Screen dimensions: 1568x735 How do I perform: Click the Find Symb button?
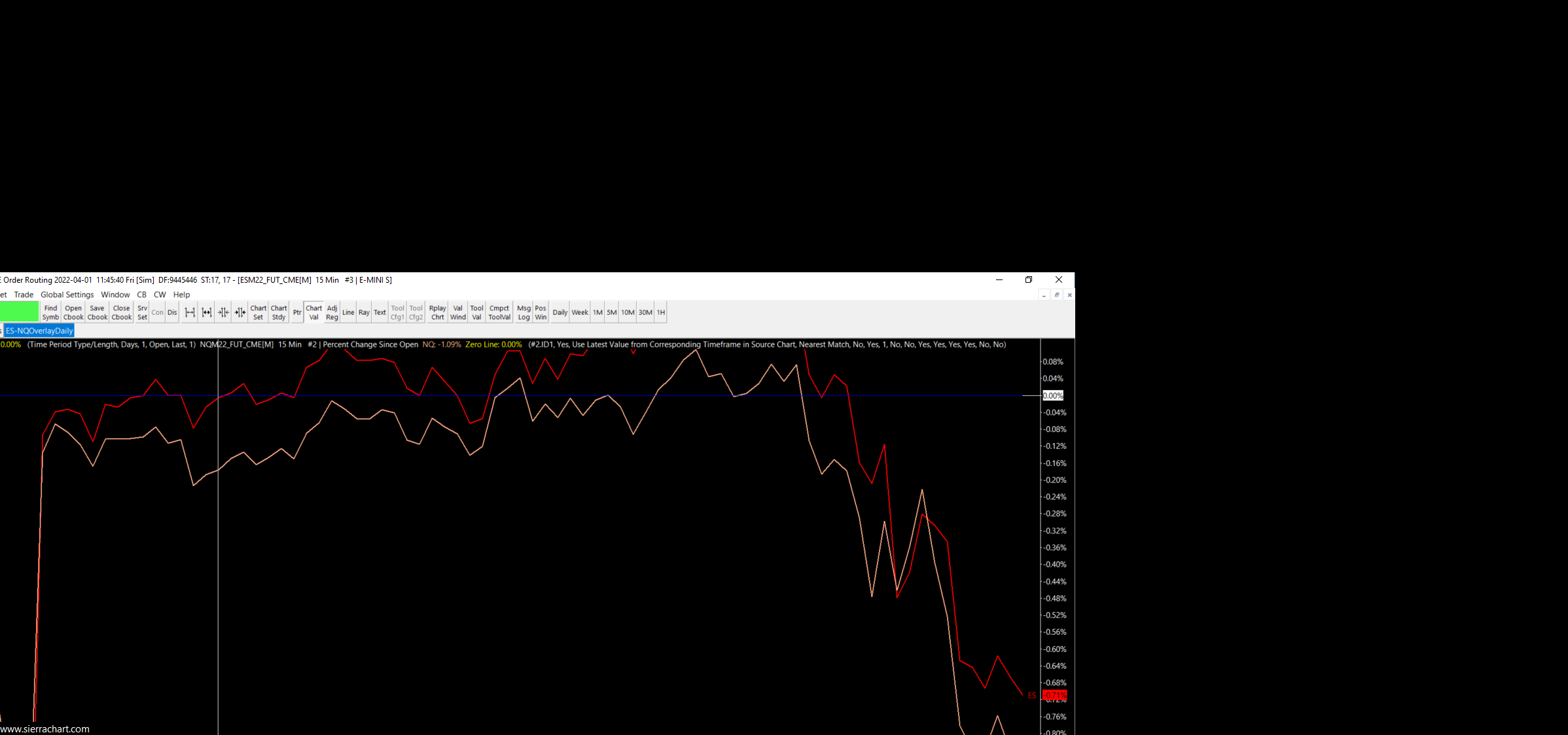coord(50,312)
